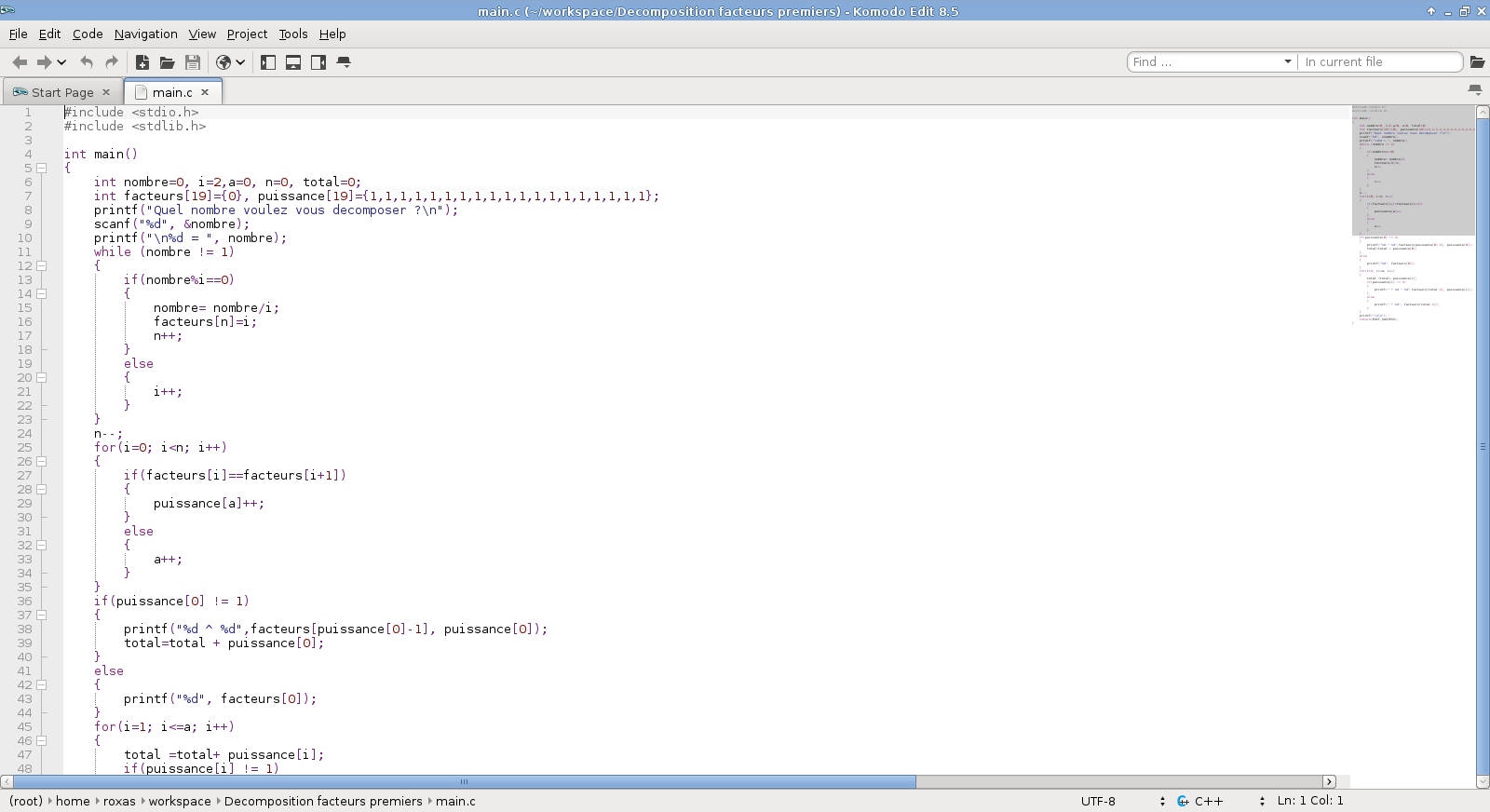1490x812 pixels.
Task: Change the C++ language selector
Action: pos(1221,801)
